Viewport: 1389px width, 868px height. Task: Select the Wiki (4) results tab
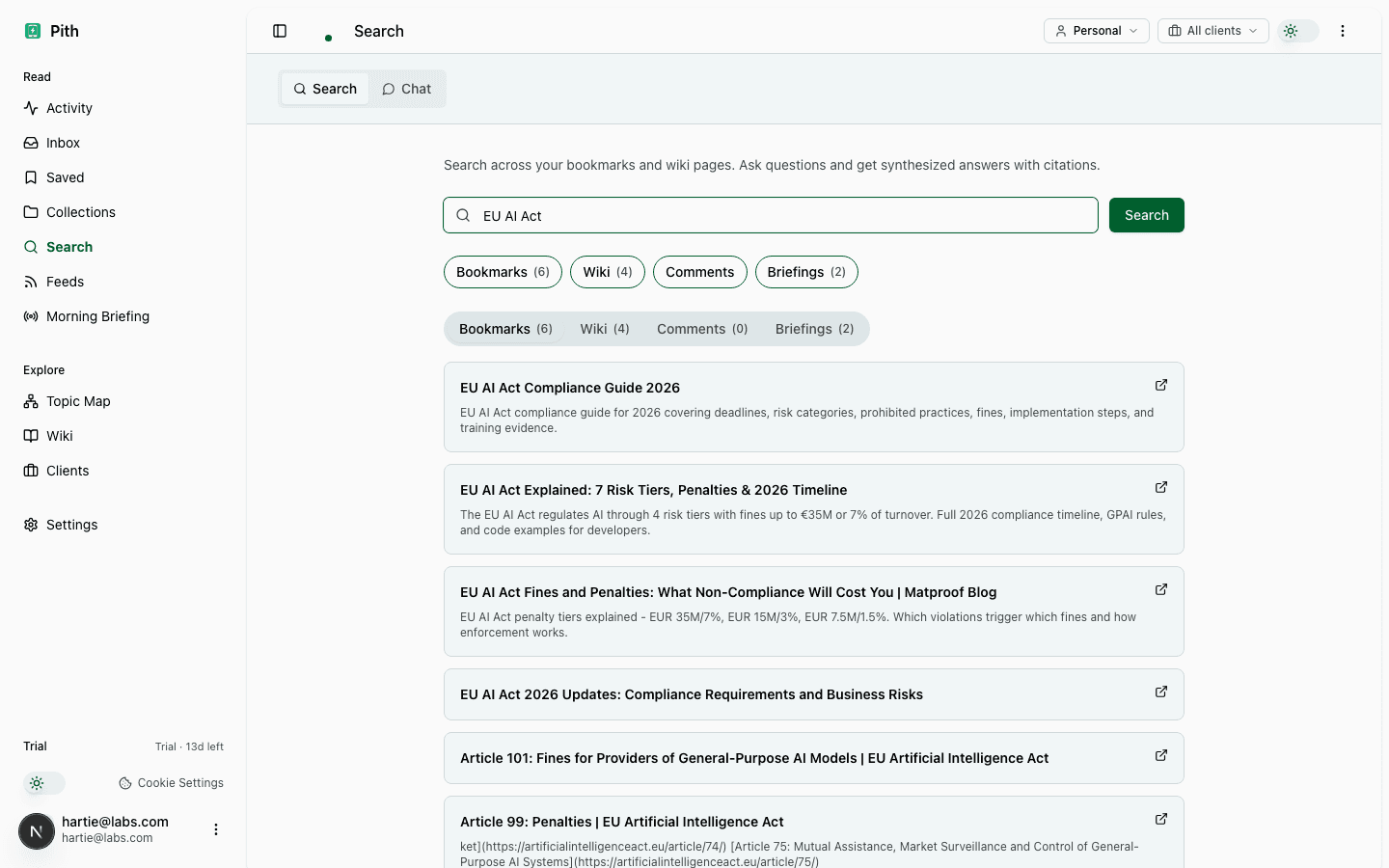[605, 329]
